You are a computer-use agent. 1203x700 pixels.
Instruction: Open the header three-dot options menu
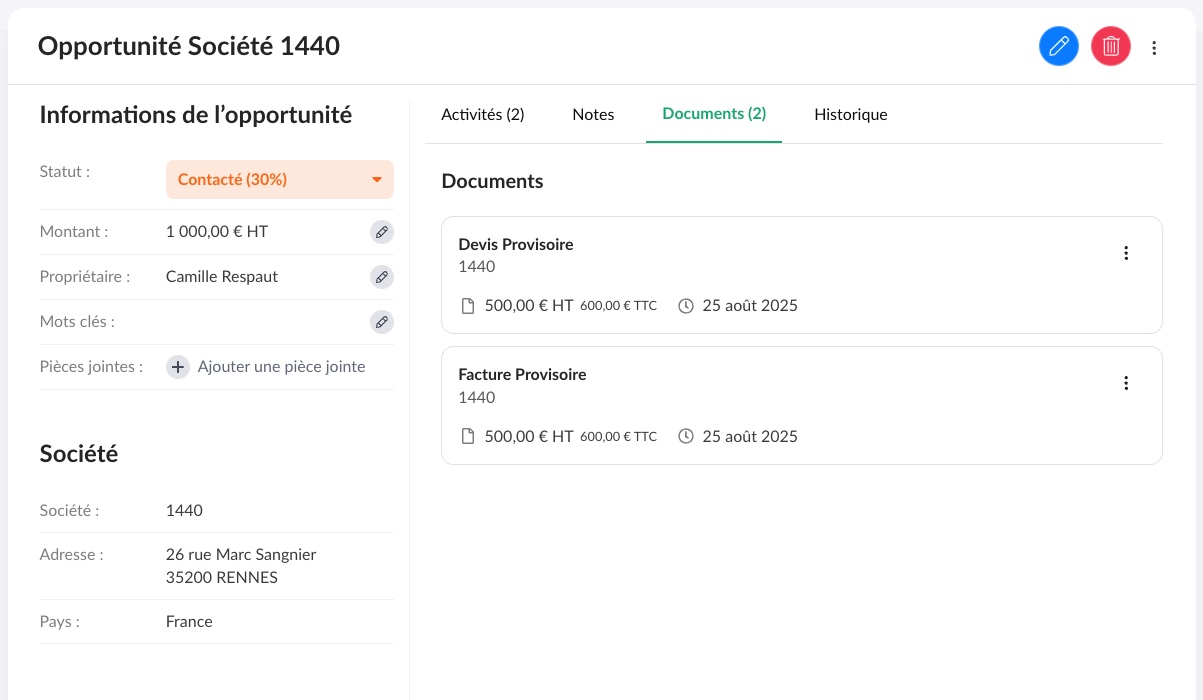pyautogui.click(x=1155, y=48)
